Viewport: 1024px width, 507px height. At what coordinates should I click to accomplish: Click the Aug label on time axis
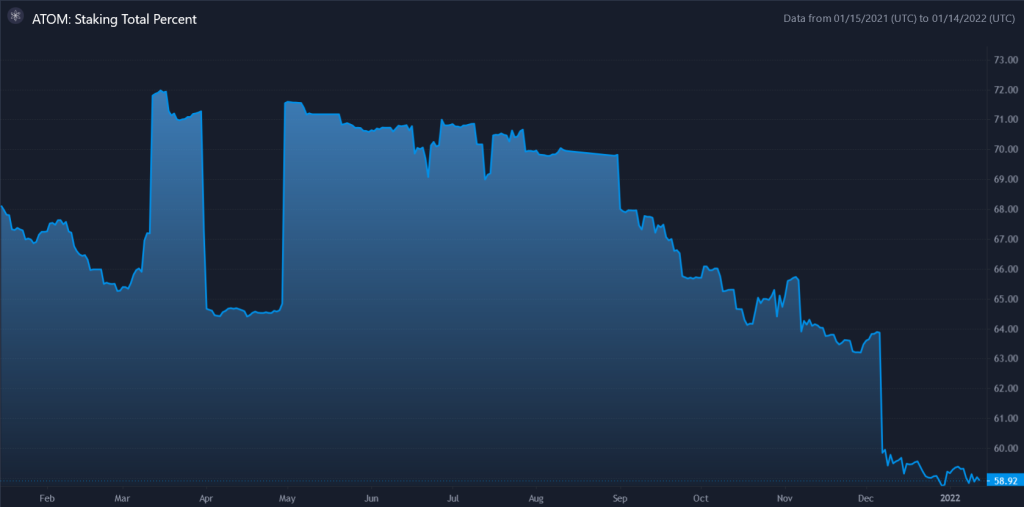click(535, 499)
